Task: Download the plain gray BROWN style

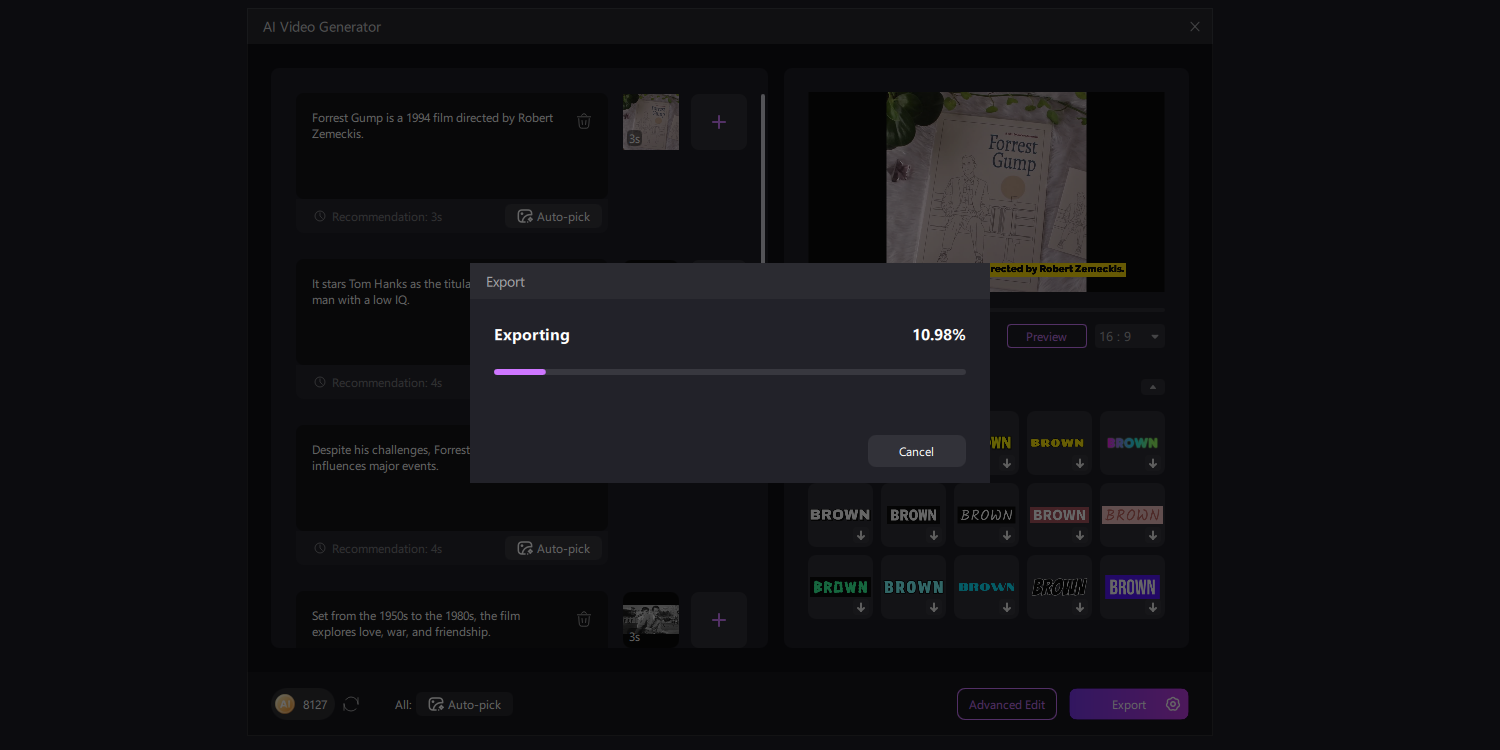Action: click(861, 536)
